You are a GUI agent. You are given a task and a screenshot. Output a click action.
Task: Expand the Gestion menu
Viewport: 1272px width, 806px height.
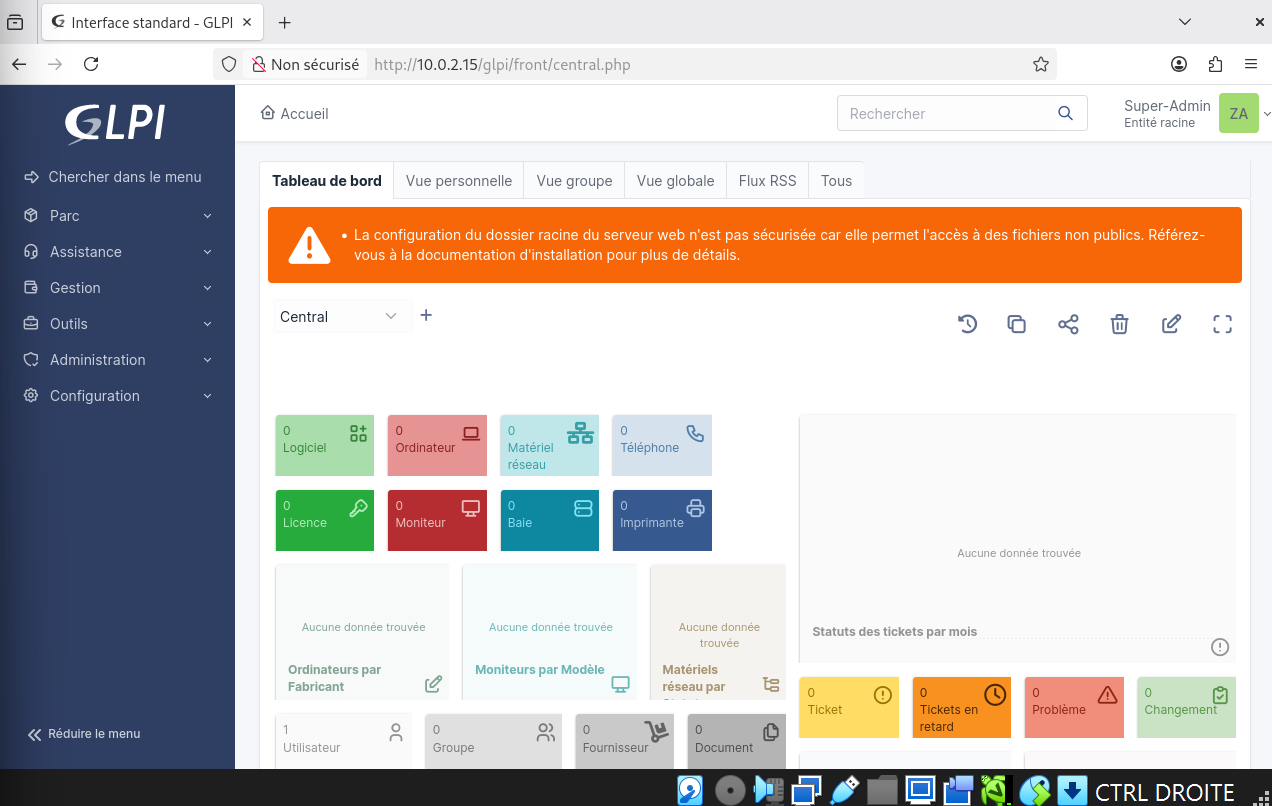tap(118, 288)
